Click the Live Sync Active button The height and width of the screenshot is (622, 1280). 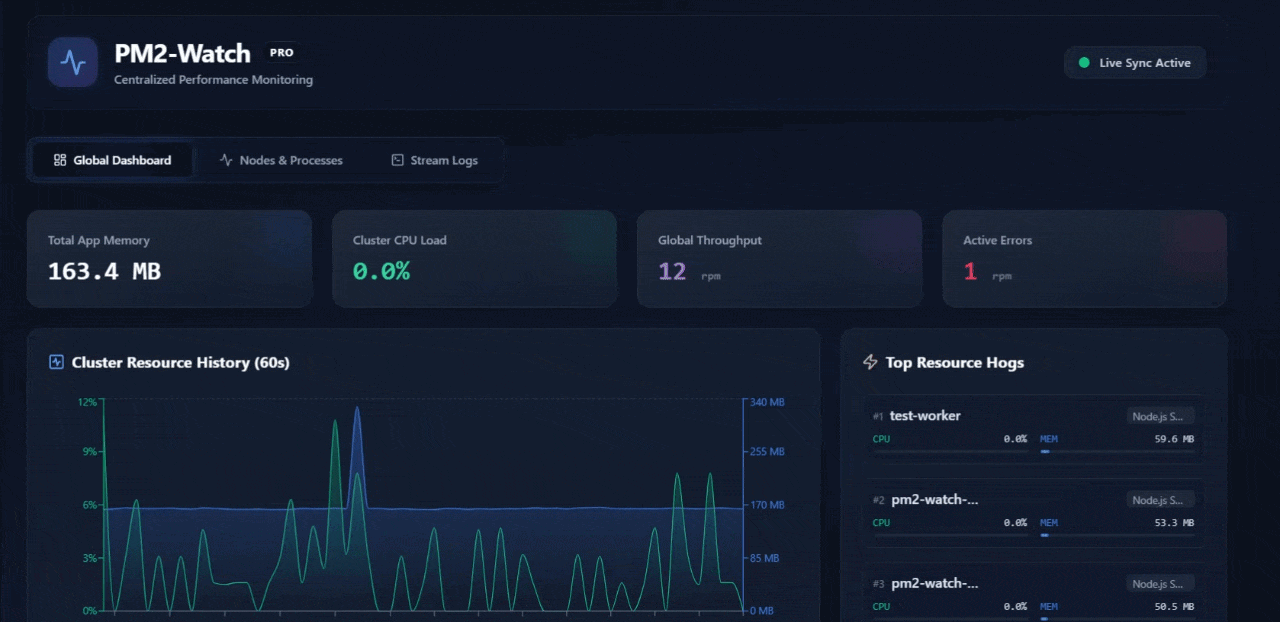[x=1135, y=63]
